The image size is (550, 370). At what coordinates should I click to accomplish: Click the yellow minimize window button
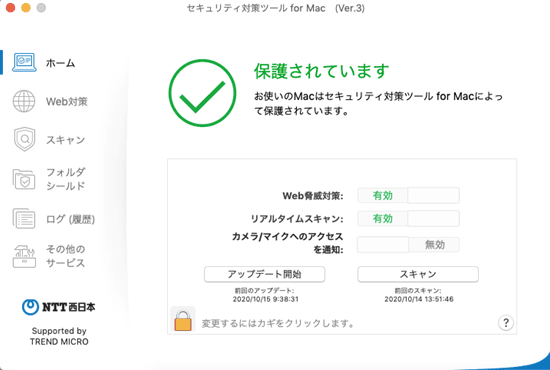tap(26, 8)
